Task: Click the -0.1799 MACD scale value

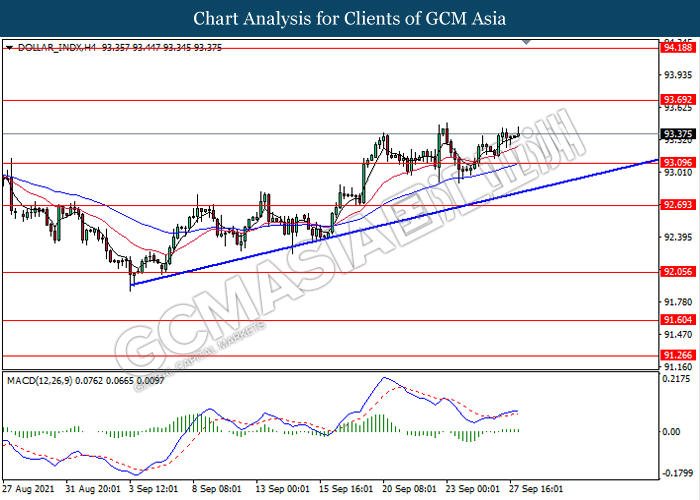Action: [678, 472]
